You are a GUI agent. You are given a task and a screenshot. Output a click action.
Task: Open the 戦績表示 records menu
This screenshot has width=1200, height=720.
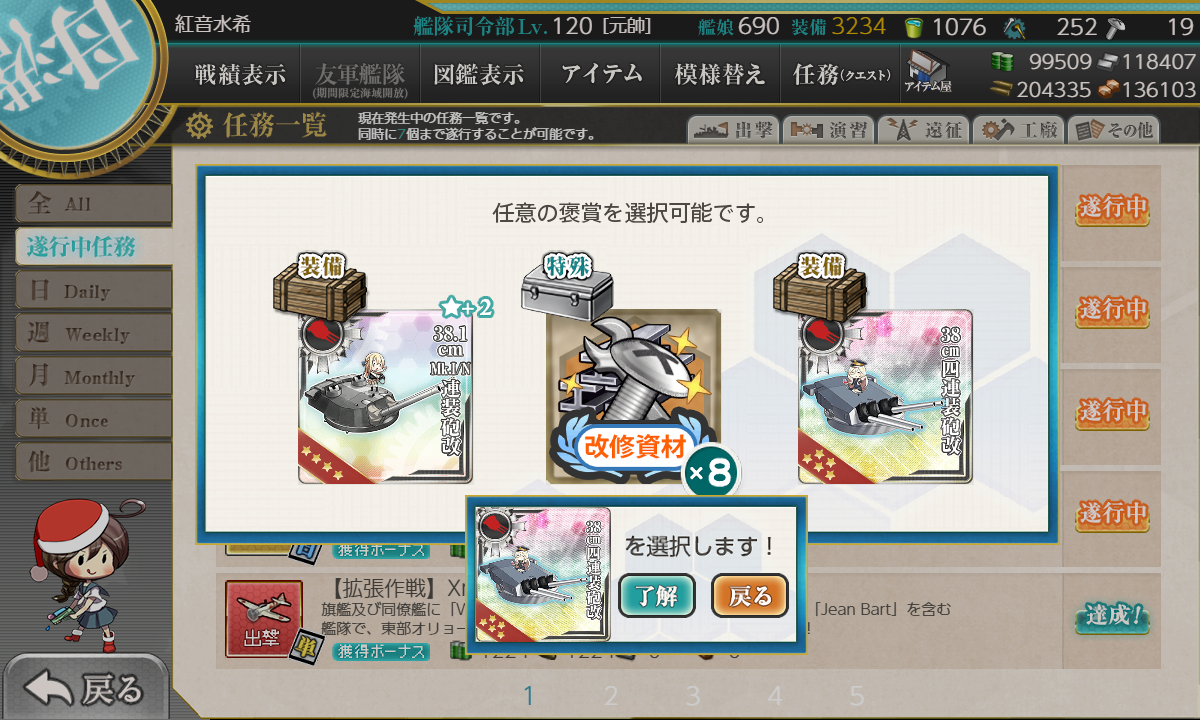[240, 74]
